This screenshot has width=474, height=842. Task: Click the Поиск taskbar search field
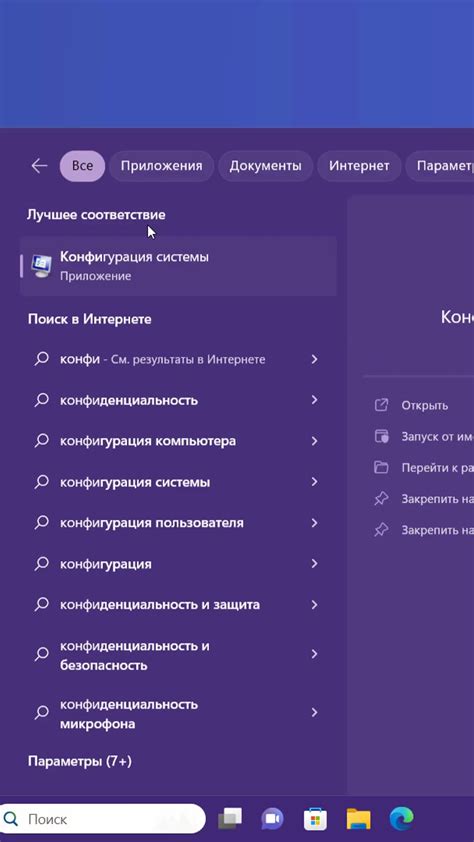pos(102,819)
